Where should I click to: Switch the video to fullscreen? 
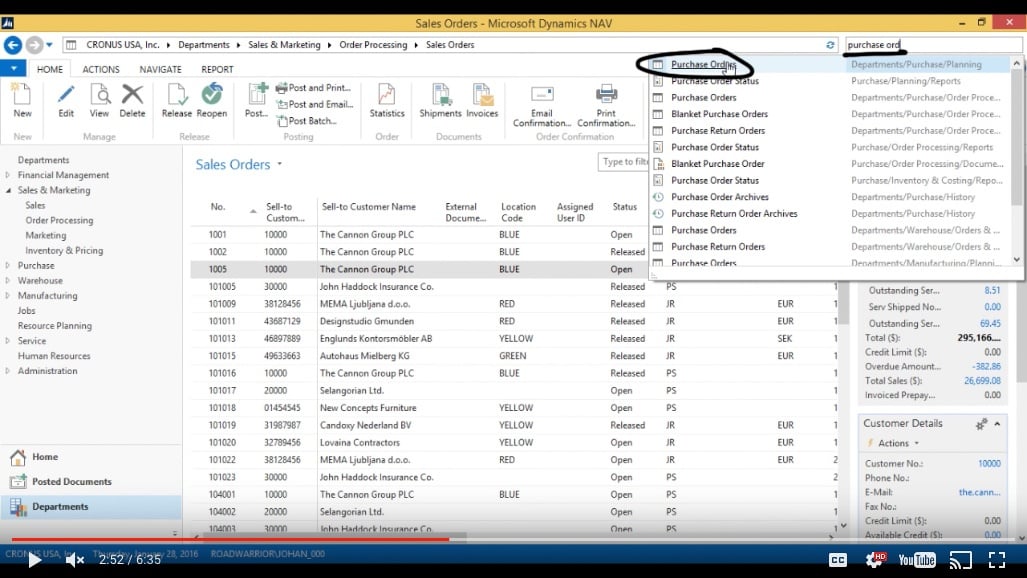(996, 560)
